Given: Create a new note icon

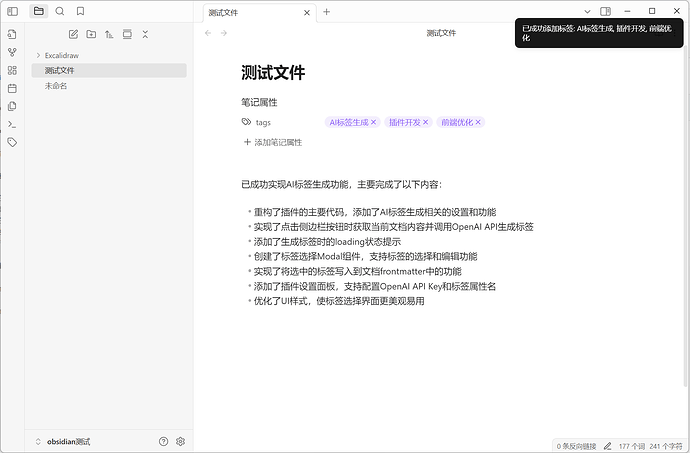Looking at the screenshot, I should (x=73, y=34).
